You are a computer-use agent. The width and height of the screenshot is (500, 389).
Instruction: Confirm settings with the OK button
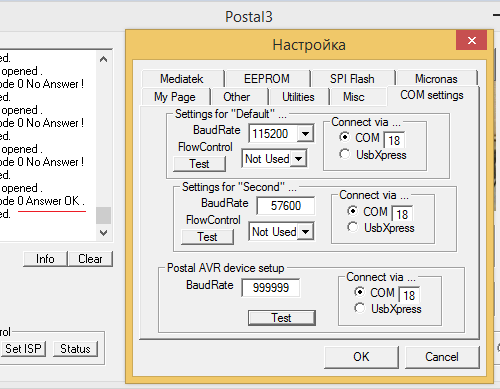[361, 357]
